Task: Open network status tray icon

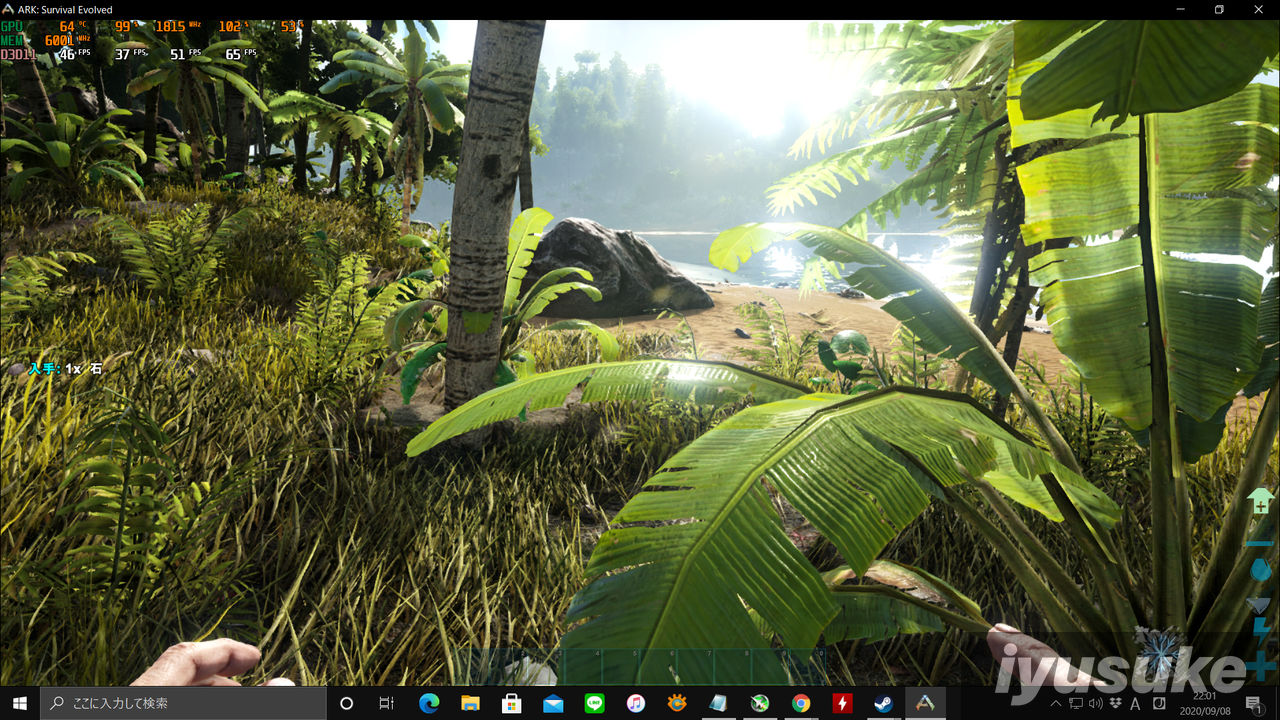Action: [1076, 703]
